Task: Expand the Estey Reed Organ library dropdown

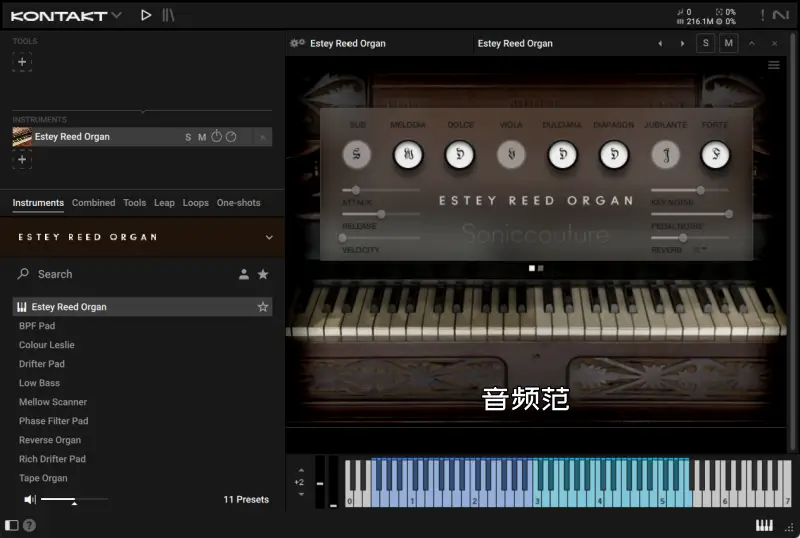Action: pos(269,237)
